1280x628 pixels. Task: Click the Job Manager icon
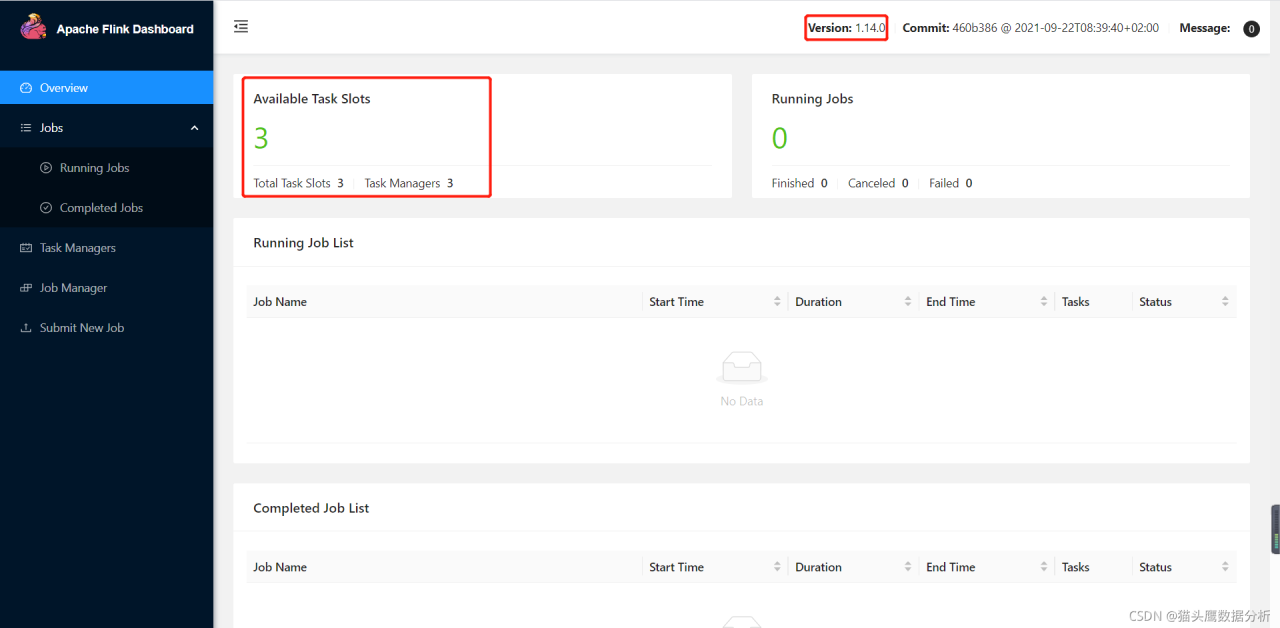click(26, 288)
